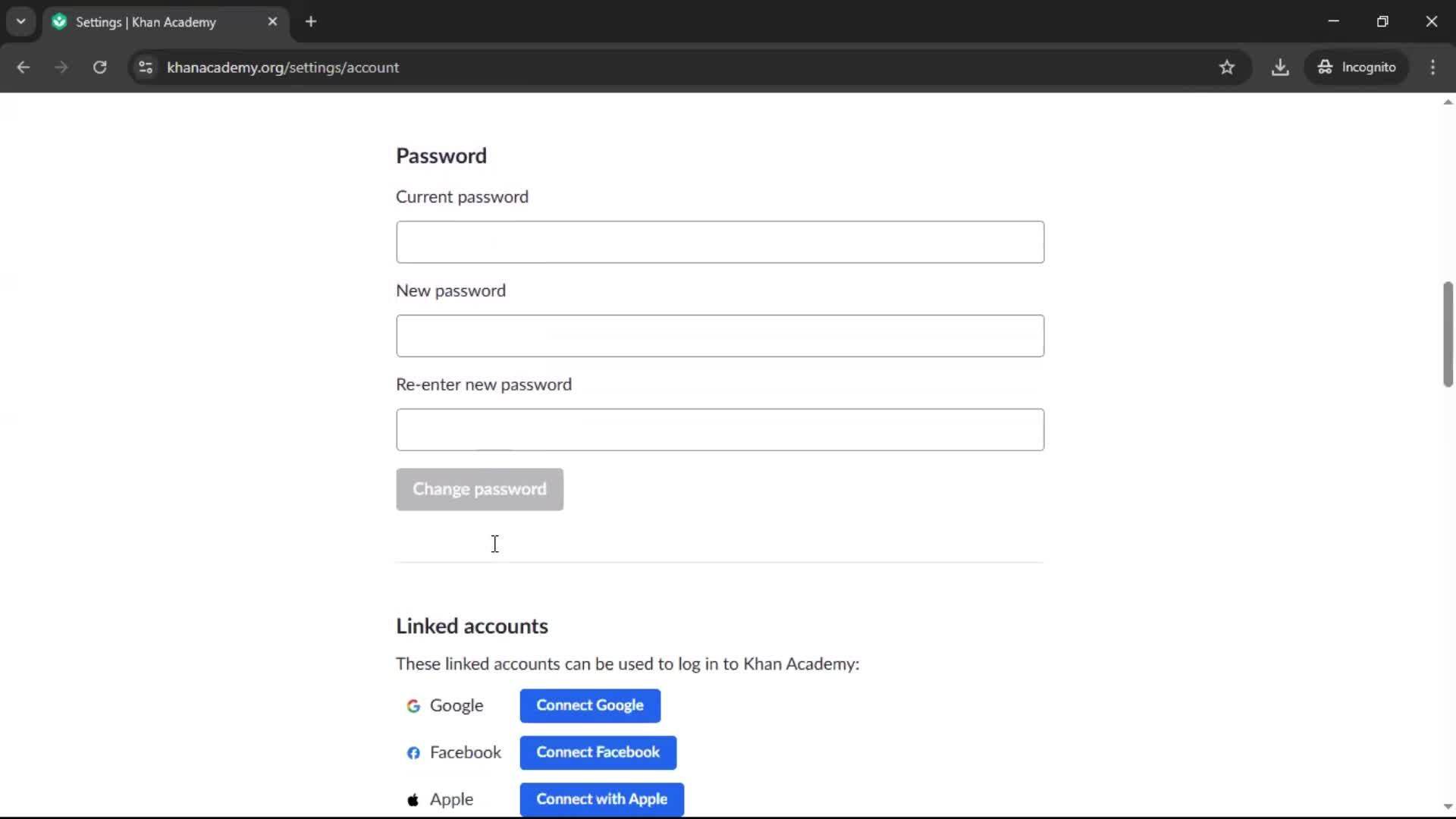Open the browser downloads icon
This screenshot has height=819, width=1456.
1280,67
